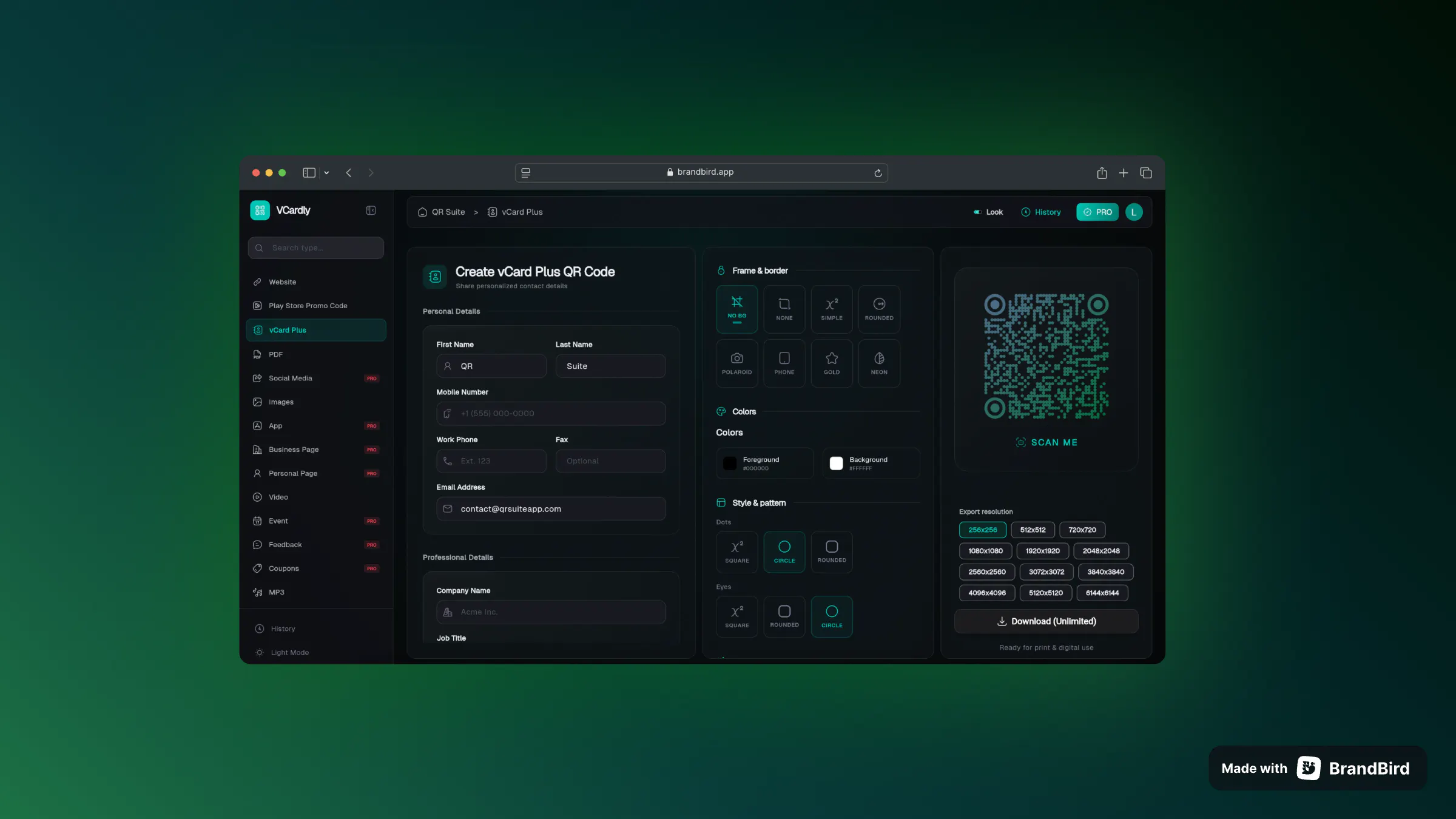
Task: Open the Business Page QR type
Action: pos(316,450)
